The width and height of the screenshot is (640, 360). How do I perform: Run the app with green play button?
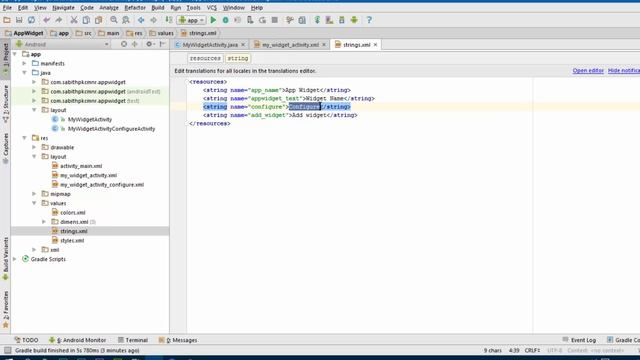pos(213,20)
